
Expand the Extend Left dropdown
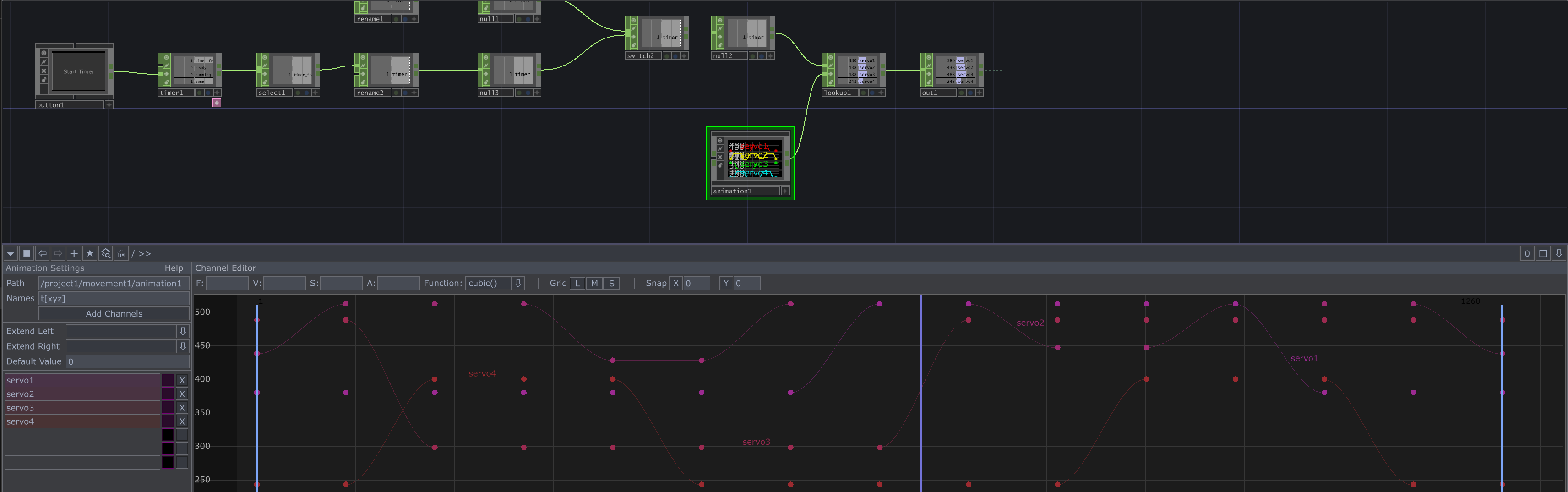[182, 331]
